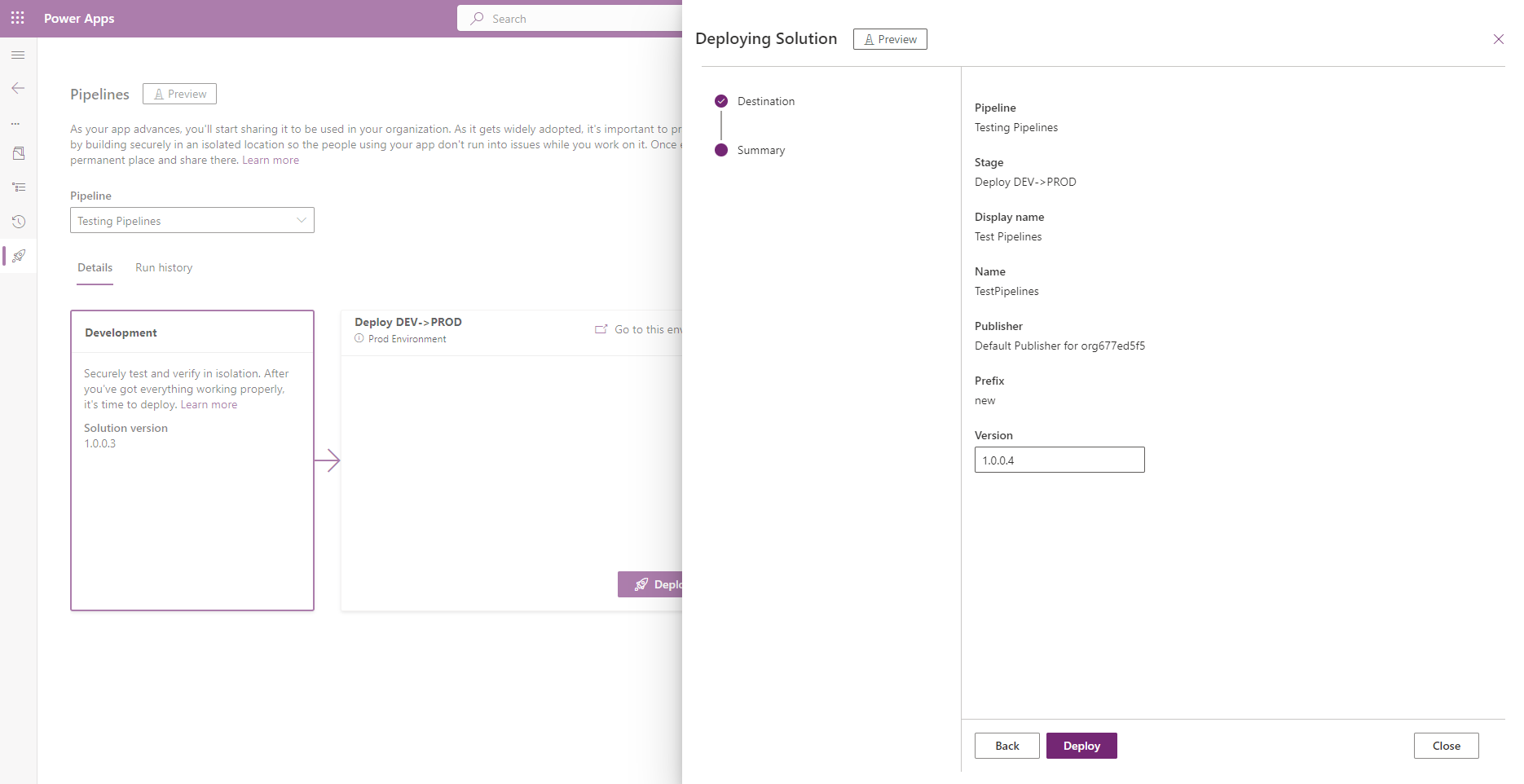Image resolution: width=1524 pixels, height=784 pixels.
Task: Open the Objects icon in left sidebar
Action: [18, 153]
